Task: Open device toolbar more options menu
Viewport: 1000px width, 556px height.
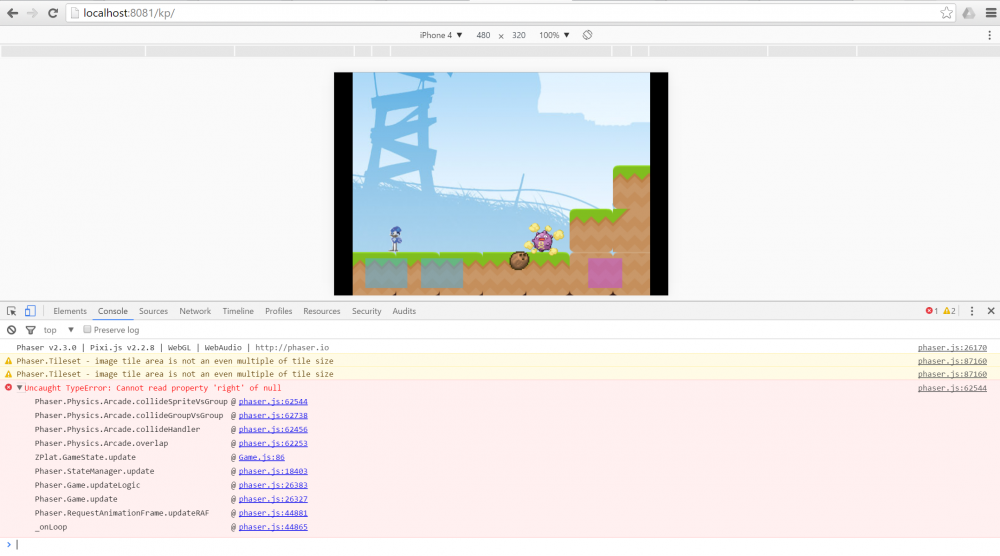Action: (x=989, y=36)
